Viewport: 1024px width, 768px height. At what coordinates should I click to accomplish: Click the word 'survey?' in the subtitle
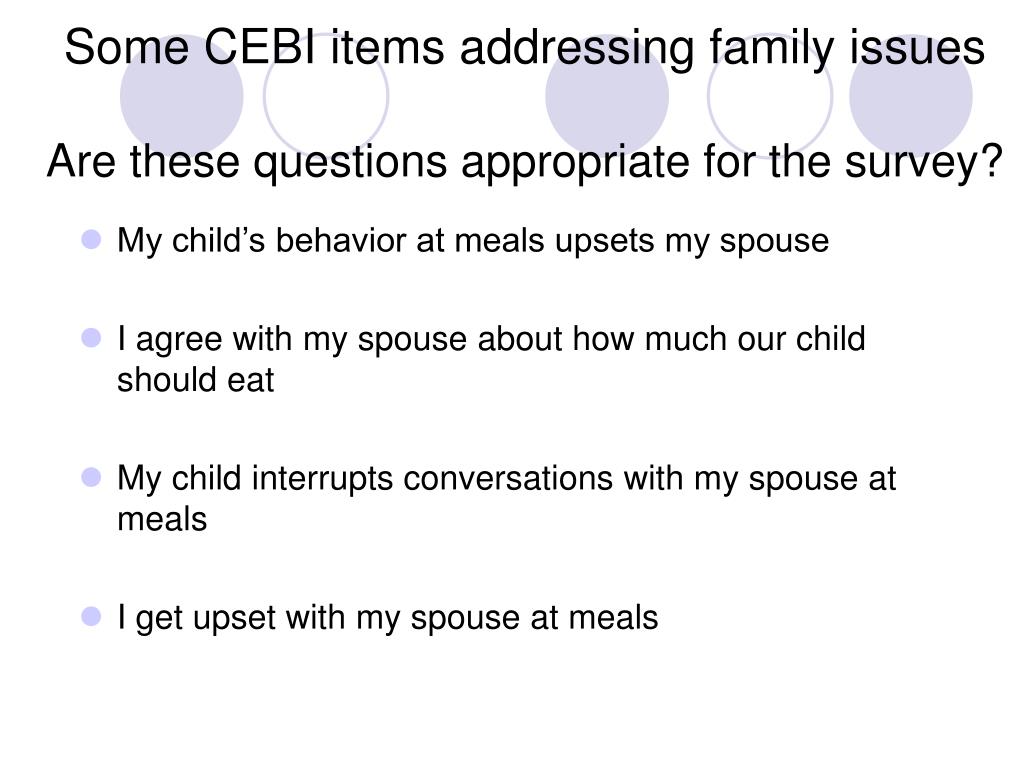pyautogui.click(x=923, y=163)
